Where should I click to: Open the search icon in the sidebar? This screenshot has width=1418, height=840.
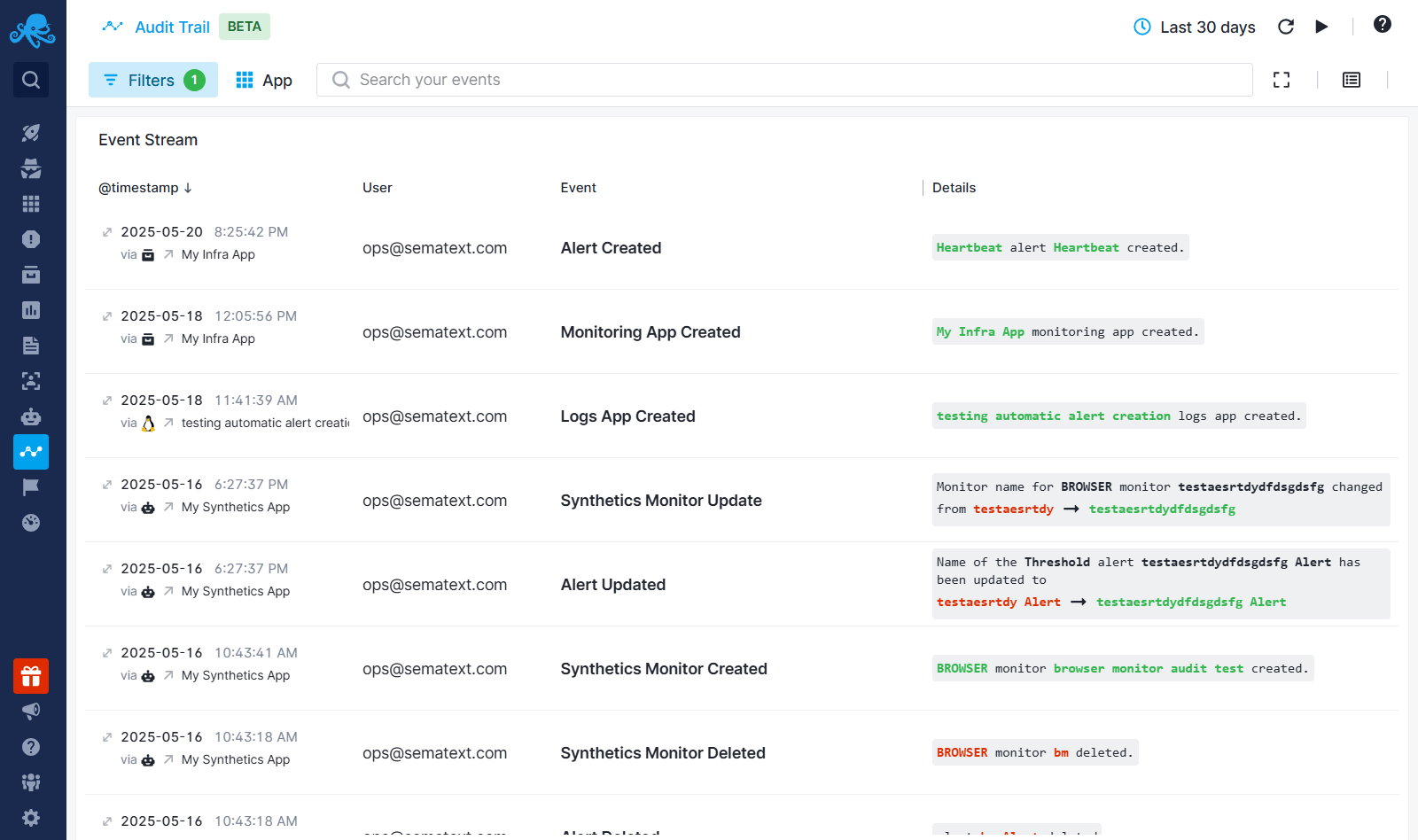coord(31,80)
